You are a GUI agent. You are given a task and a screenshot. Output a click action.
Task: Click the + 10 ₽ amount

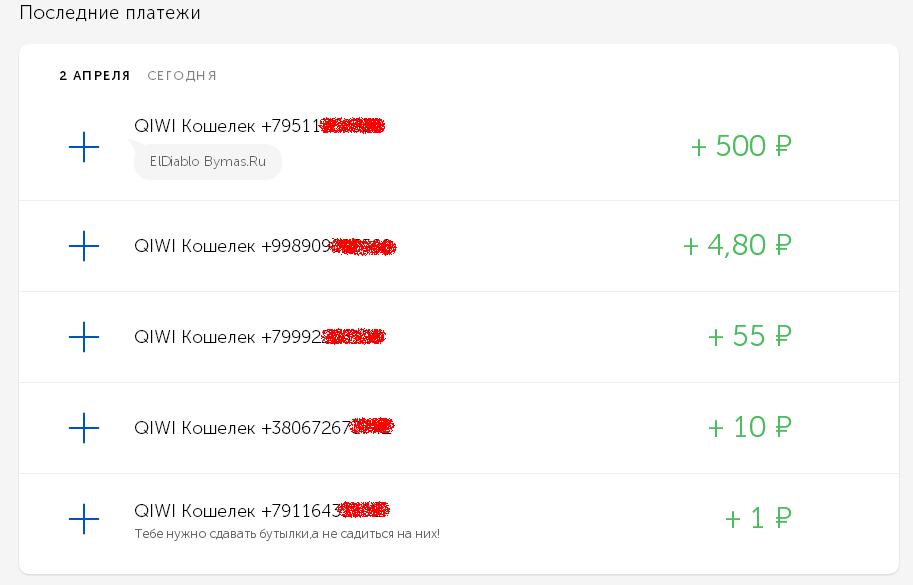click(x=749, y=427)
